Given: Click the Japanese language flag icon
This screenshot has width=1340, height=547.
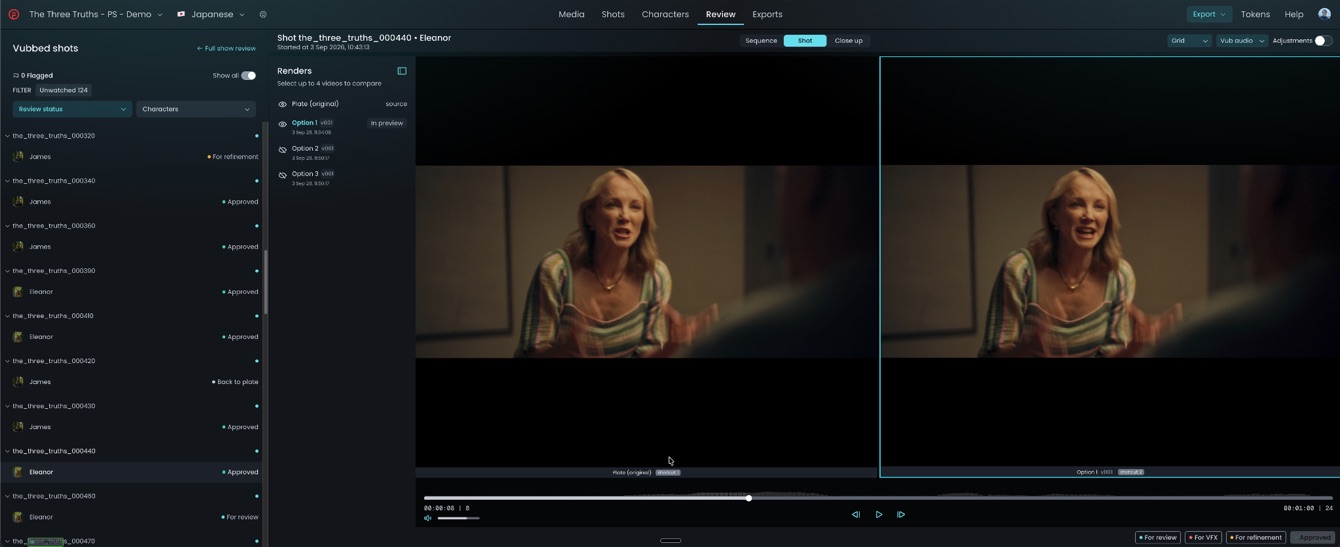Looking at the screenshot, I should click(181, 15).
